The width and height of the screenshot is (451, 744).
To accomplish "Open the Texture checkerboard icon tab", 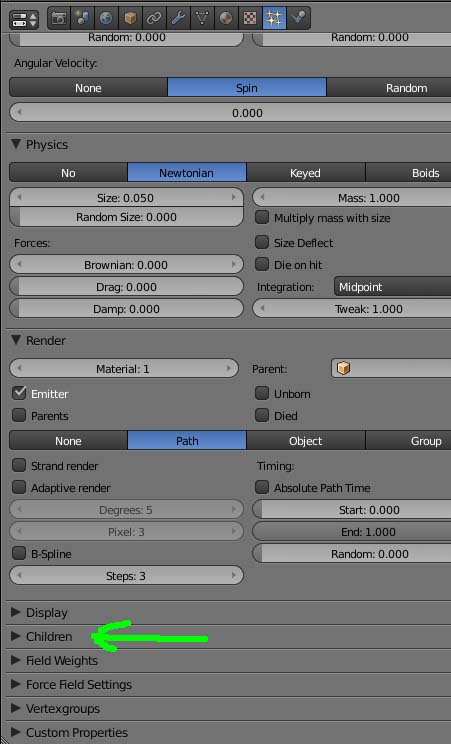I will click(x=250, y=19).
